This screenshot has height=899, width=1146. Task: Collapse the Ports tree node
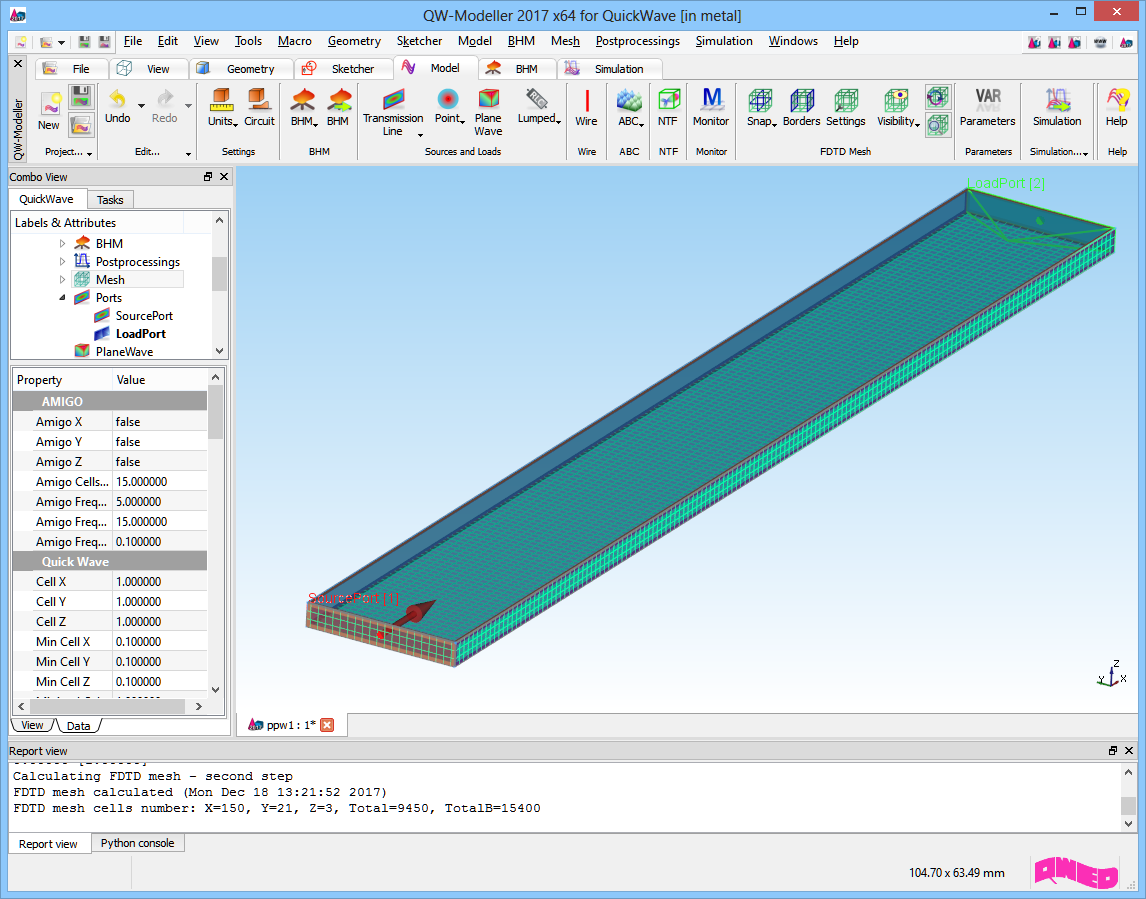[62, 297]
